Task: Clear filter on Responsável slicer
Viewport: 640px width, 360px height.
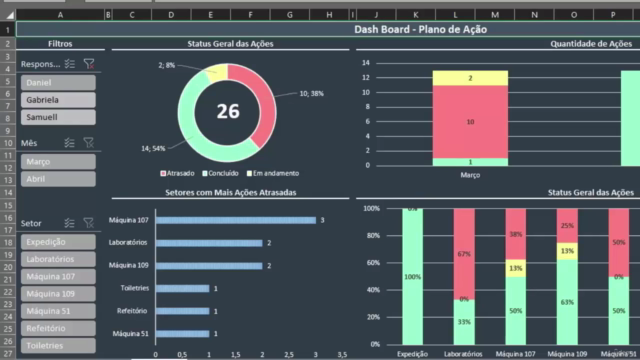Action: pos(89,64)
